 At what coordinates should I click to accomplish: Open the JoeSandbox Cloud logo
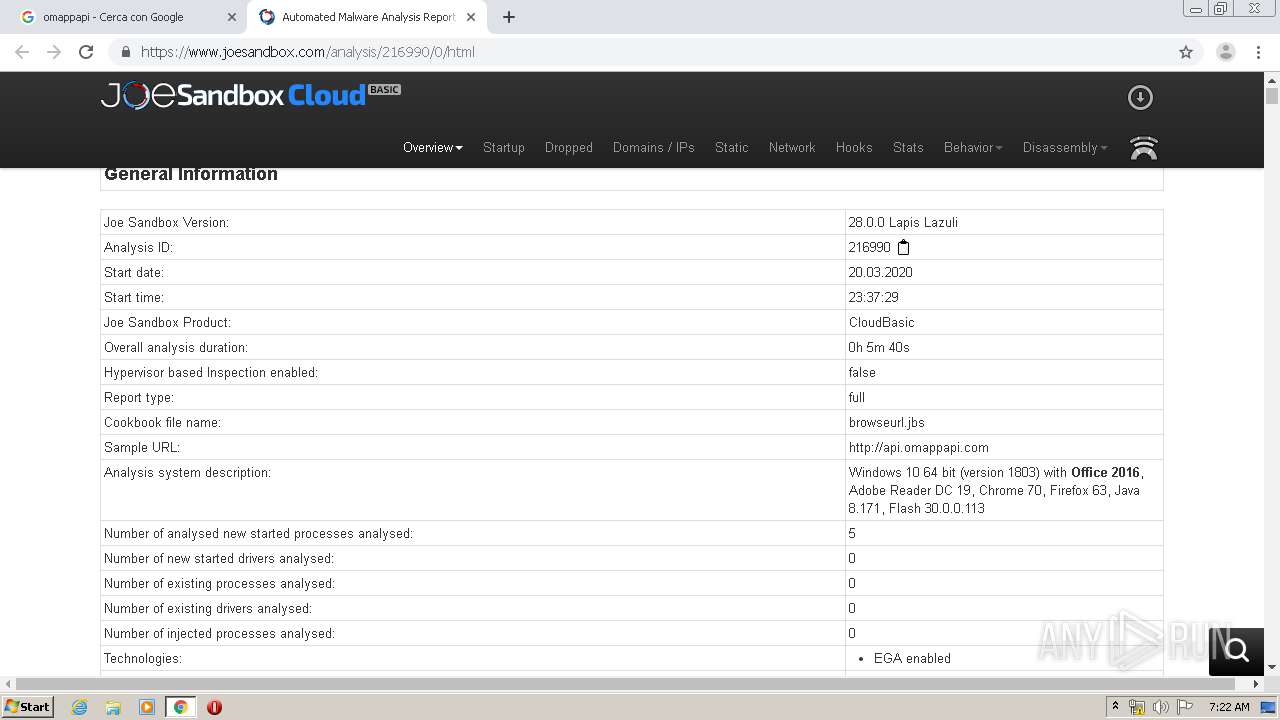point(251,95)
